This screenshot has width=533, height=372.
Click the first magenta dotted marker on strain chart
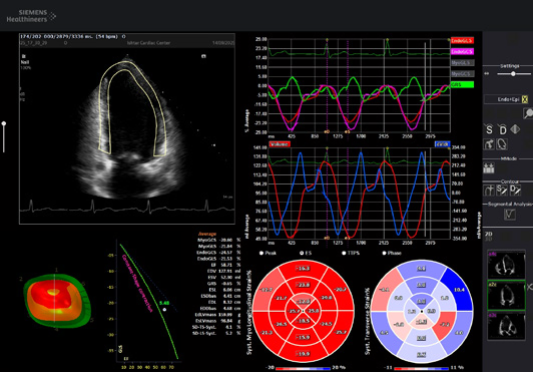(327, 86)
